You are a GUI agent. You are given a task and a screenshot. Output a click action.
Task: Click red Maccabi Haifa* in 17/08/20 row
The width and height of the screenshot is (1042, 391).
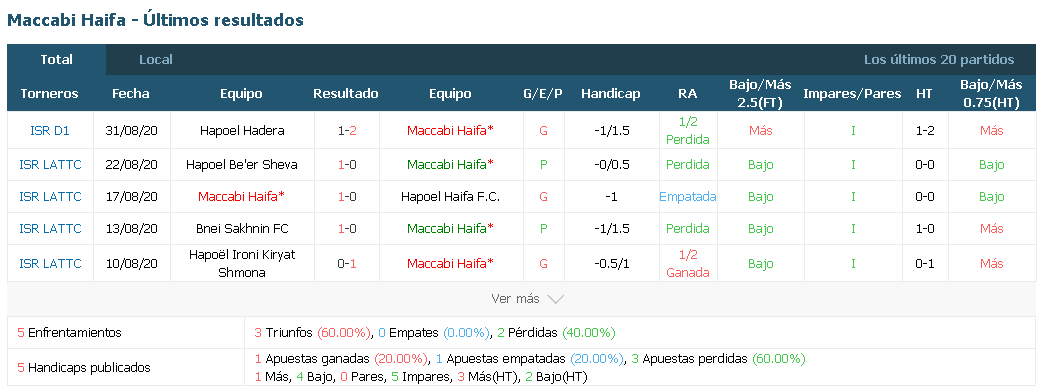pyautogui.click(x=241, y=197)
